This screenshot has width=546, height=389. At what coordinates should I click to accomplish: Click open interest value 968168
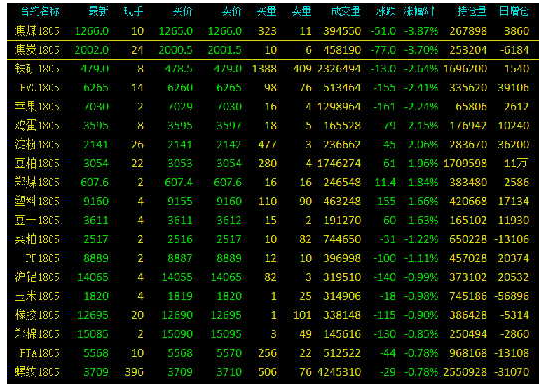468,353
